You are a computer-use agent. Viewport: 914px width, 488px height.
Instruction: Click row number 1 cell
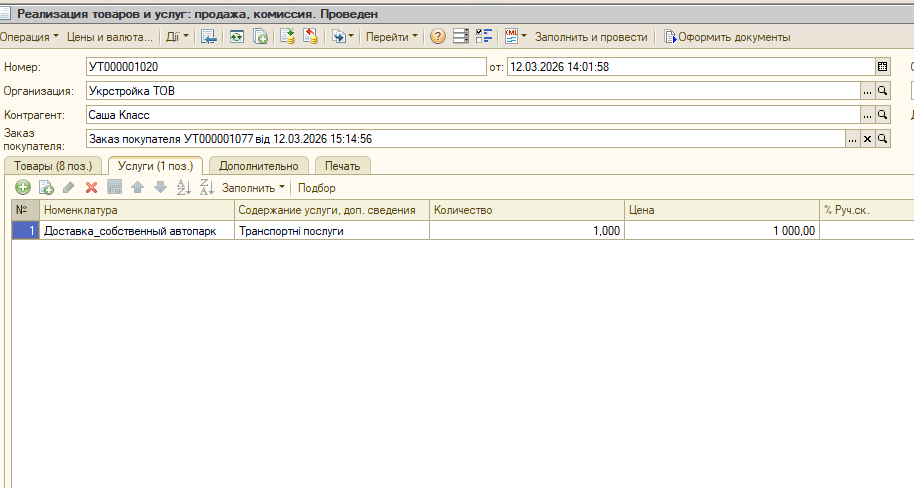[x=26, y=231]
